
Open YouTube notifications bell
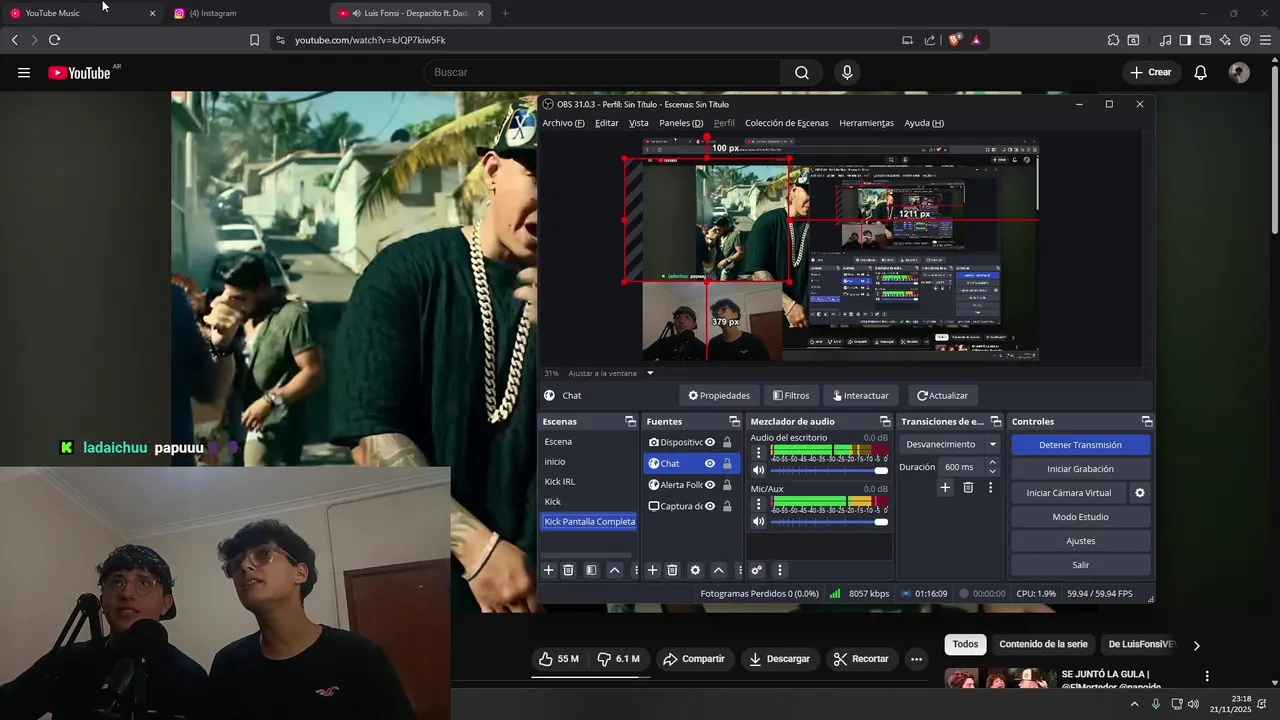click(x=1200, y=72)
